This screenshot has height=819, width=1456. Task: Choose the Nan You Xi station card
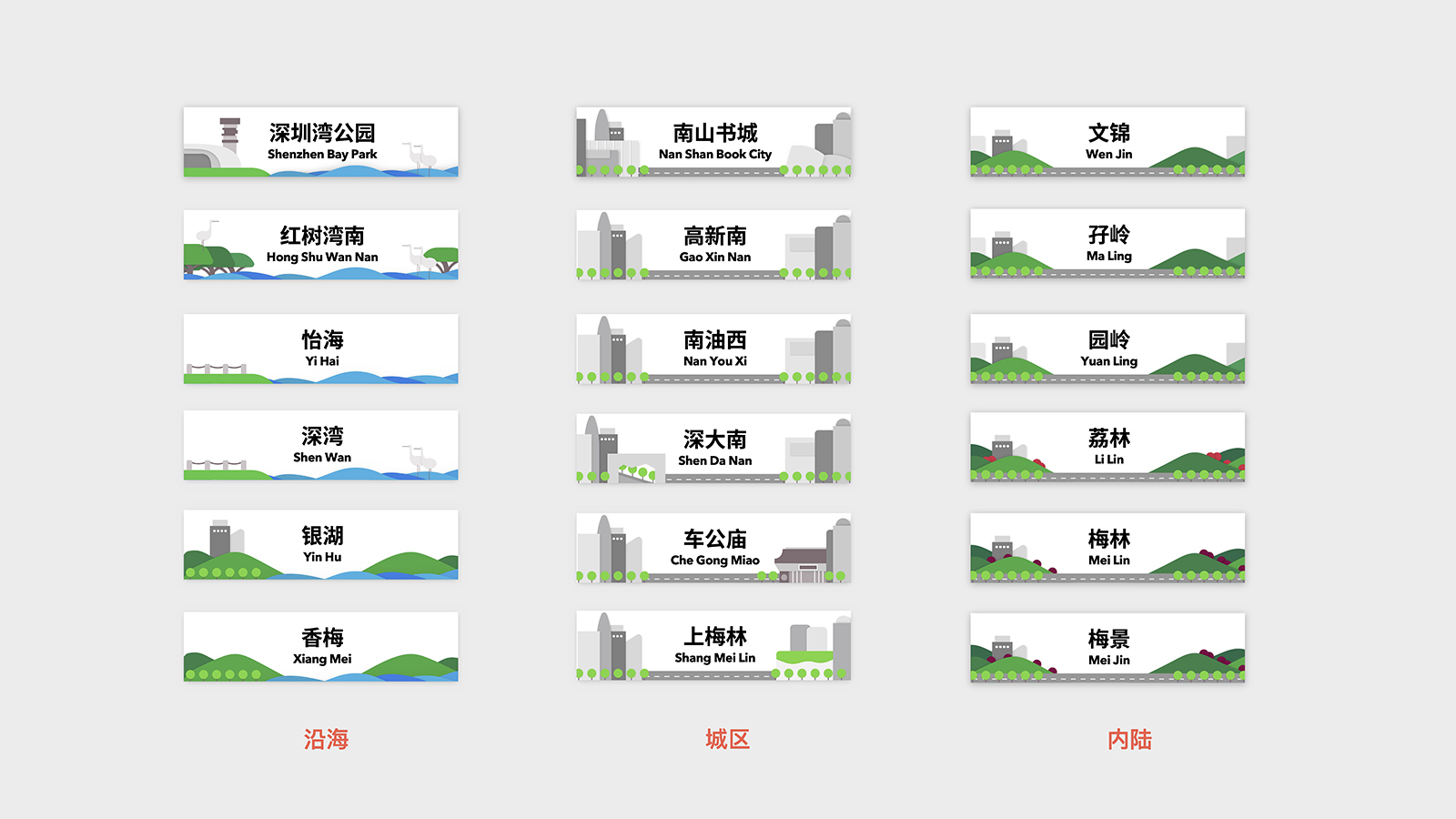pyautogui.click(x=713, y=349)
